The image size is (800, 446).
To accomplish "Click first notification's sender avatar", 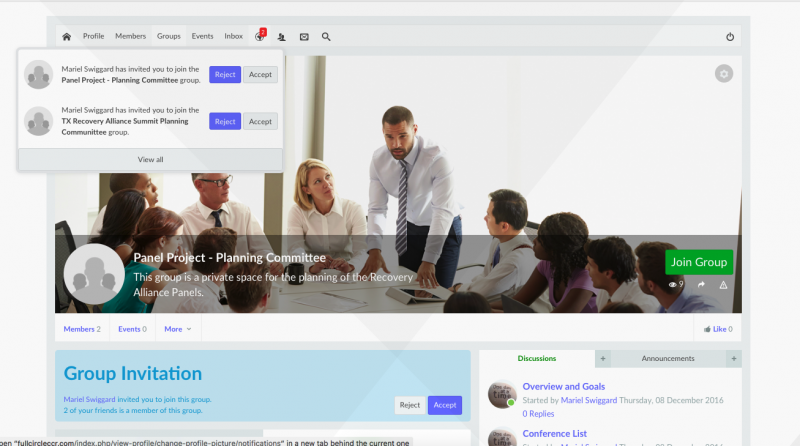I will pyautogui.click(x=38, y=75).
